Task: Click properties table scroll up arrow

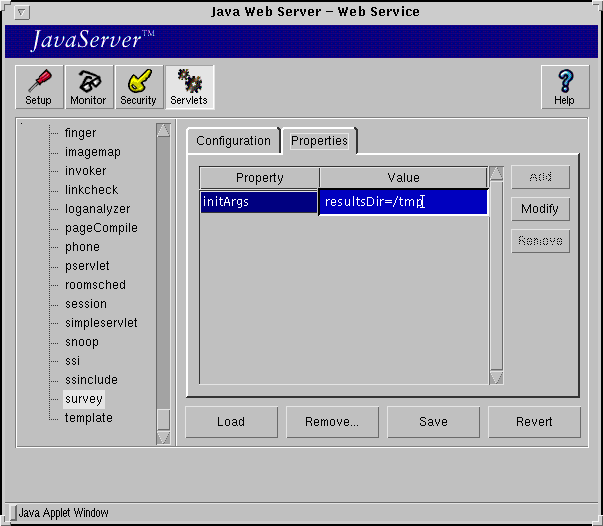Action: click(496, 174)
